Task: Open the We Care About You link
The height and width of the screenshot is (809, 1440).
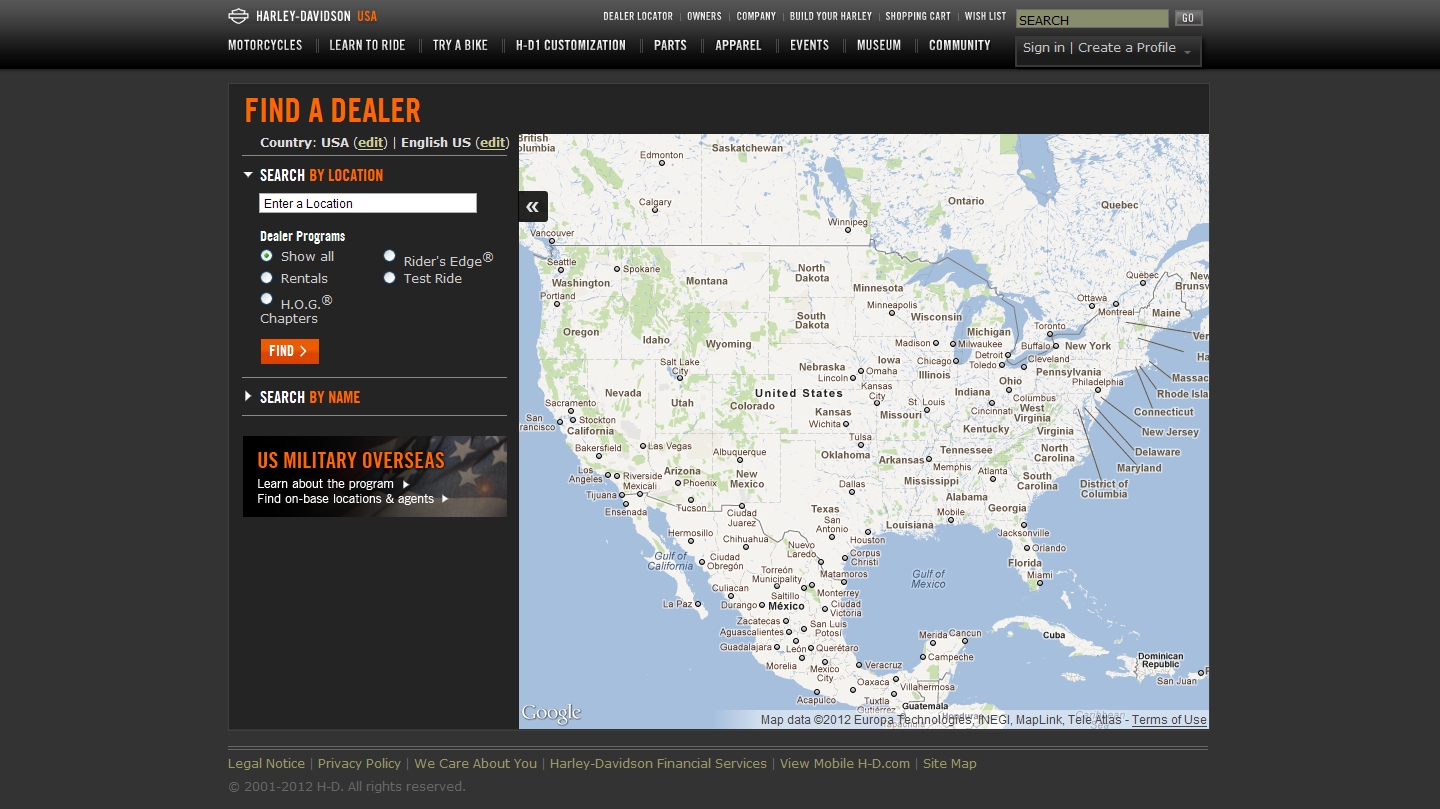Action: (x=475, y=763)
